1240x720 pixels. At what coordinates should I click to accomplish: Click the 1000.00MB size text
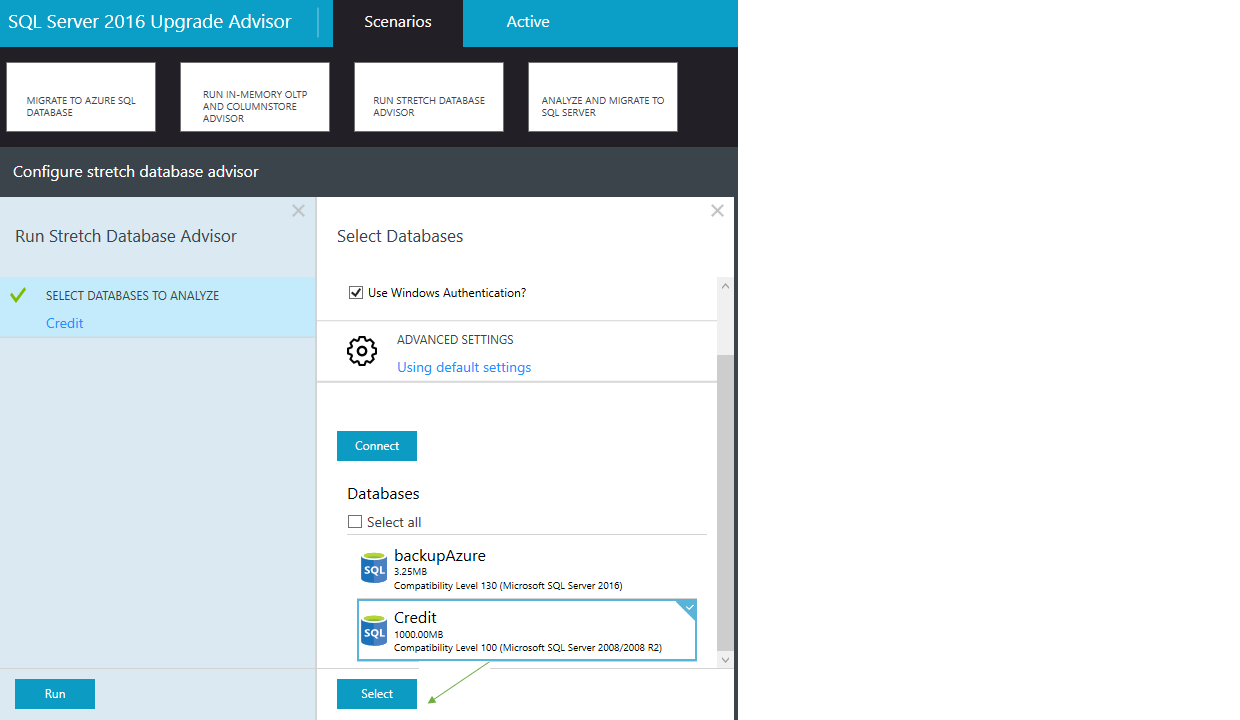418,635
